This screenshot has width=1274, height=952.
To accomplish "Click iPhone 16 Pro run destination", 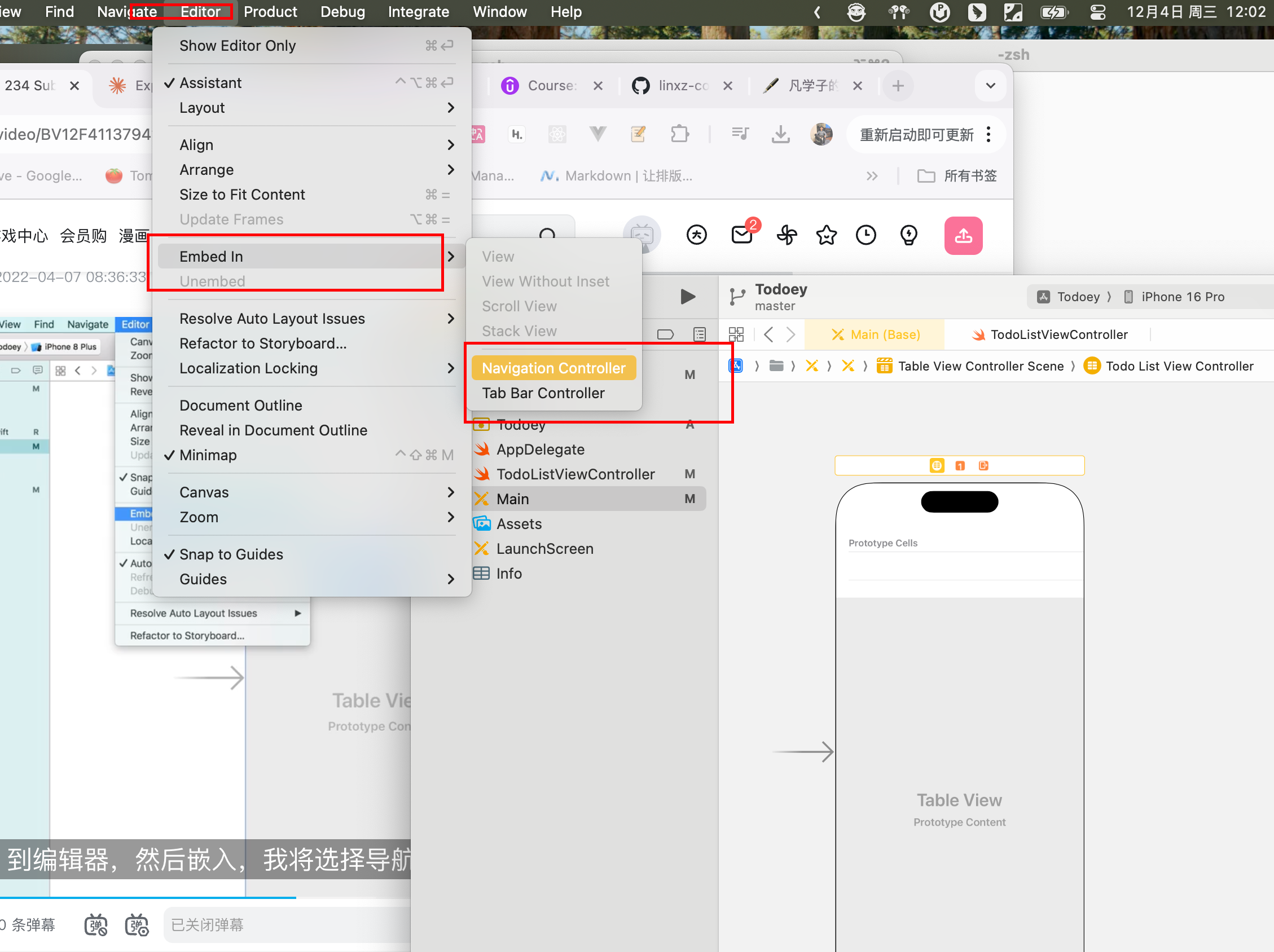I will [1174, 297].
